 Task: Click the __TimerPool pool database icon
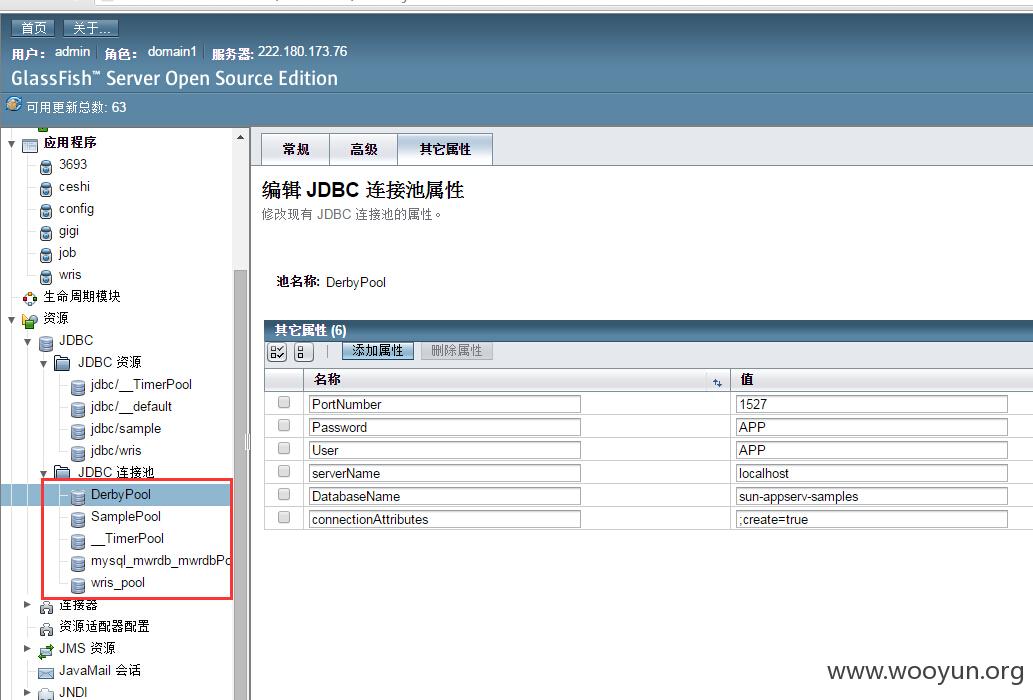pos(78,541)
